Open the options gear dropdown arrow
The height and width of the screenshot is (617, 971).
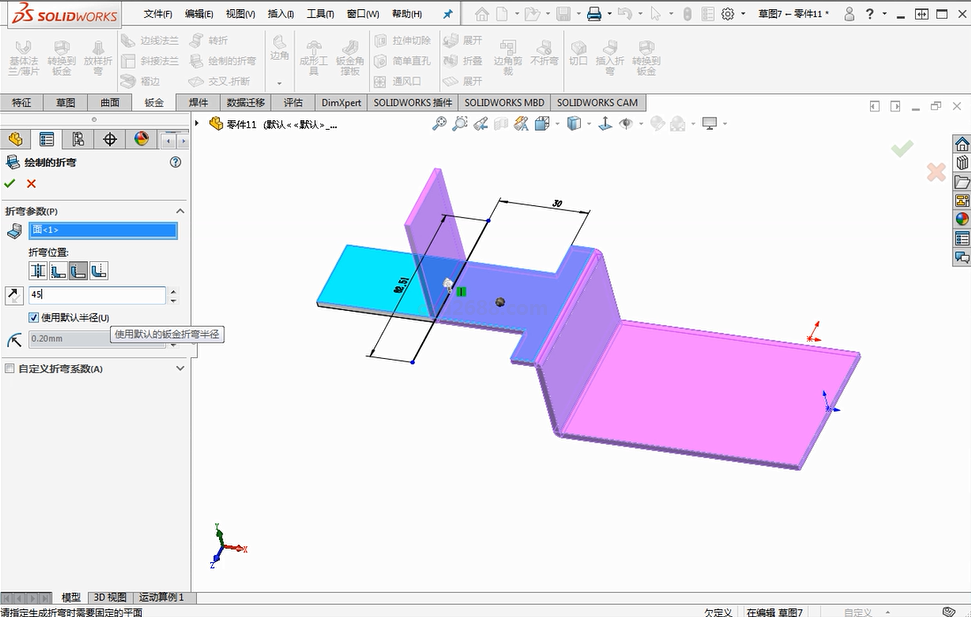pos(742,14)
